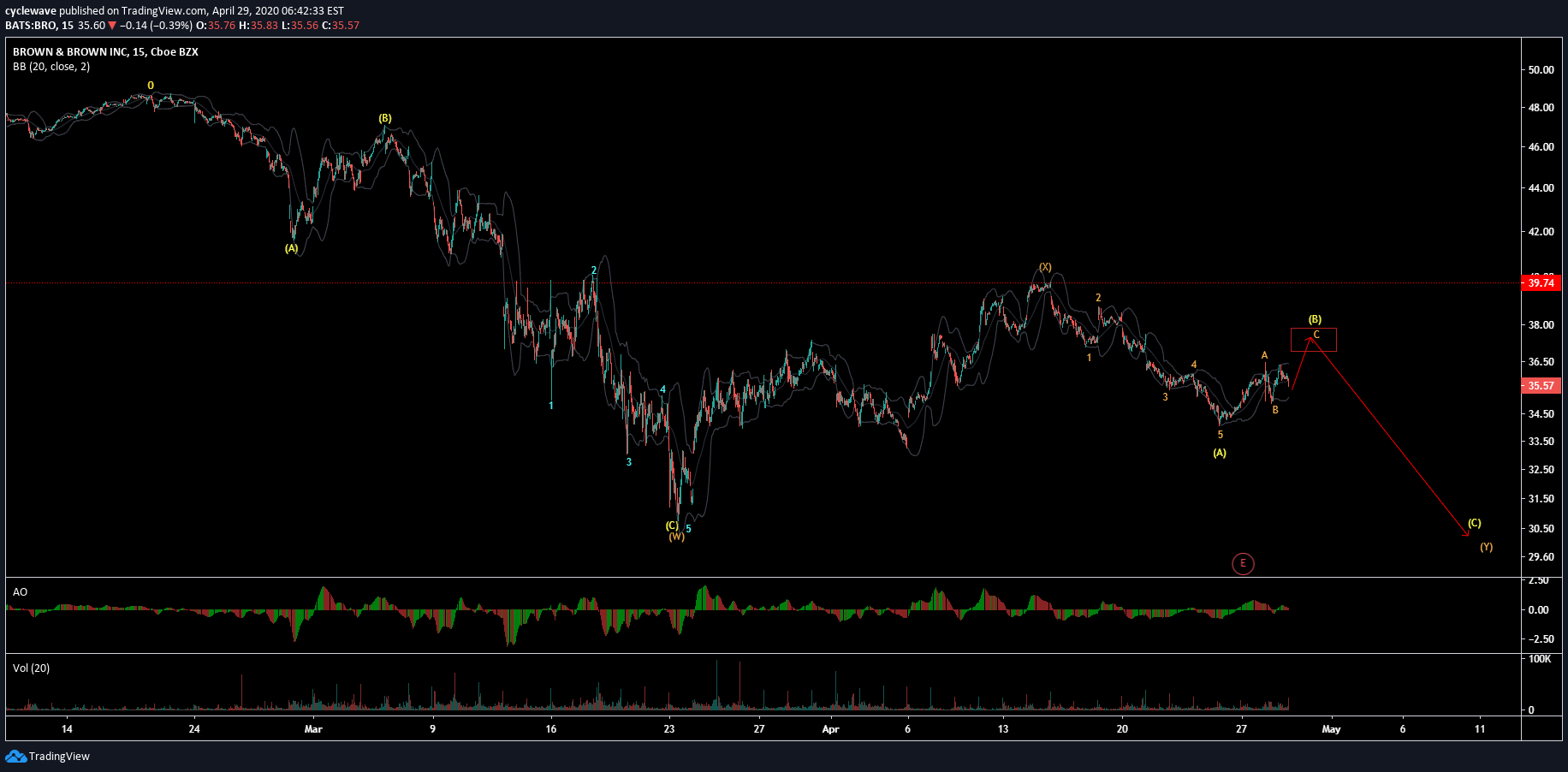The width and height of the screenshot is (1568, 772).
Task: Click the BROWN & BROWN INC chart title
Action: tap(105, 52)
